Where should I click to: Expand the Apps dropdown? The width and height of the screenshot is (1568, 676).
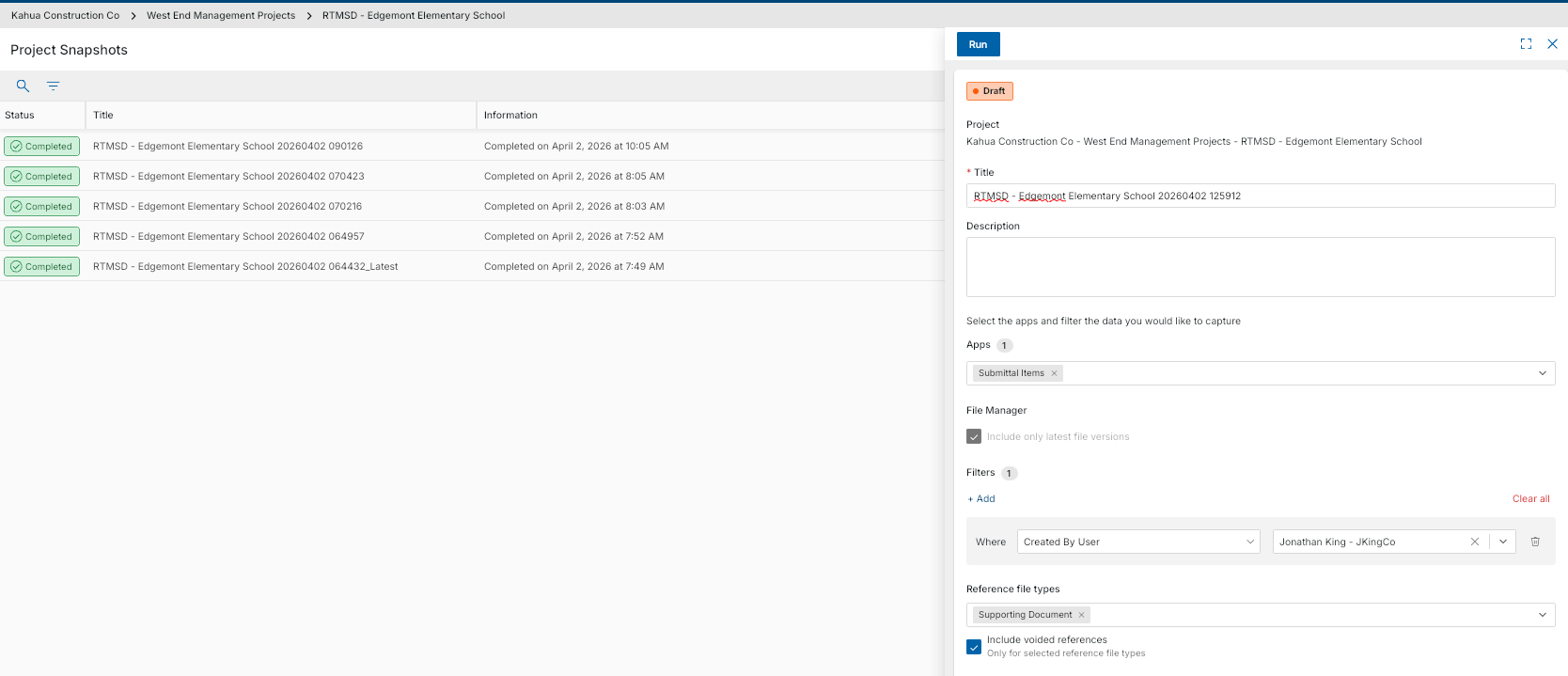click(1542, 373)
